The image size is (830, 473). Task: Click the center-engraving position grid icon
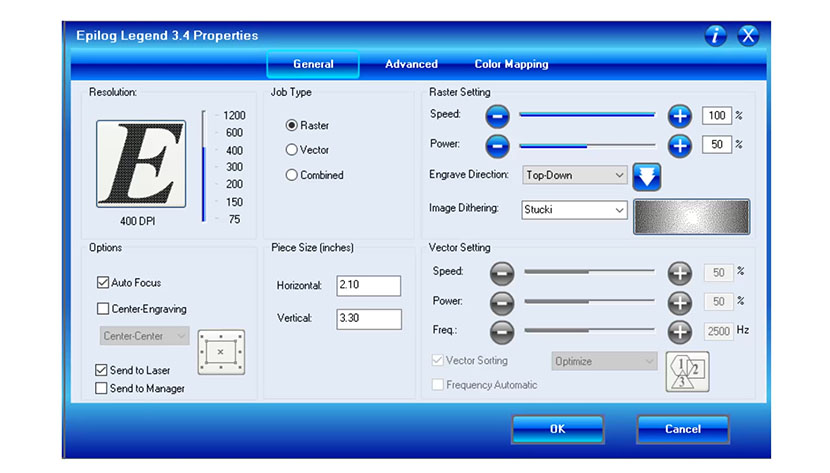pos(220,351)
